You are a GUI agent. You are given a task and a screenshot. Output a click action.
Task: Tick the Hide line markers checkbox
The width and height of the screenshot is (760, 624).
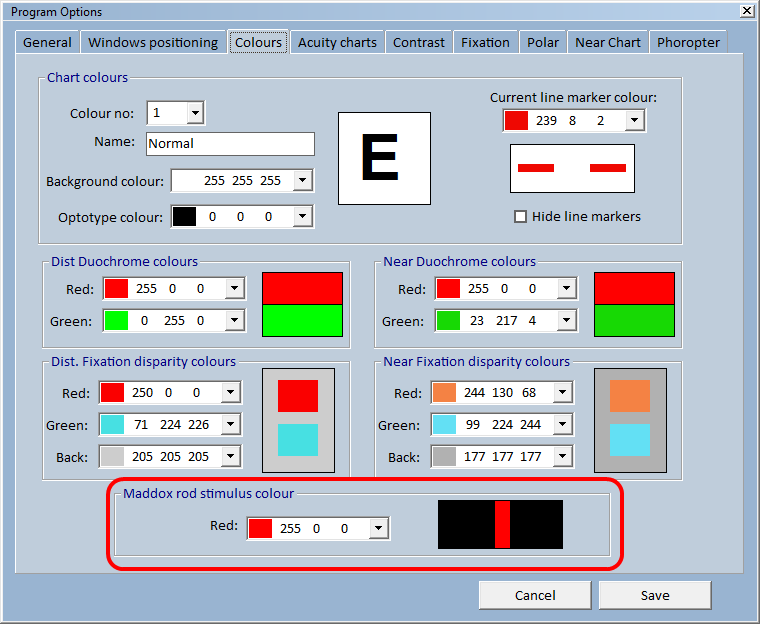[520, 217]
